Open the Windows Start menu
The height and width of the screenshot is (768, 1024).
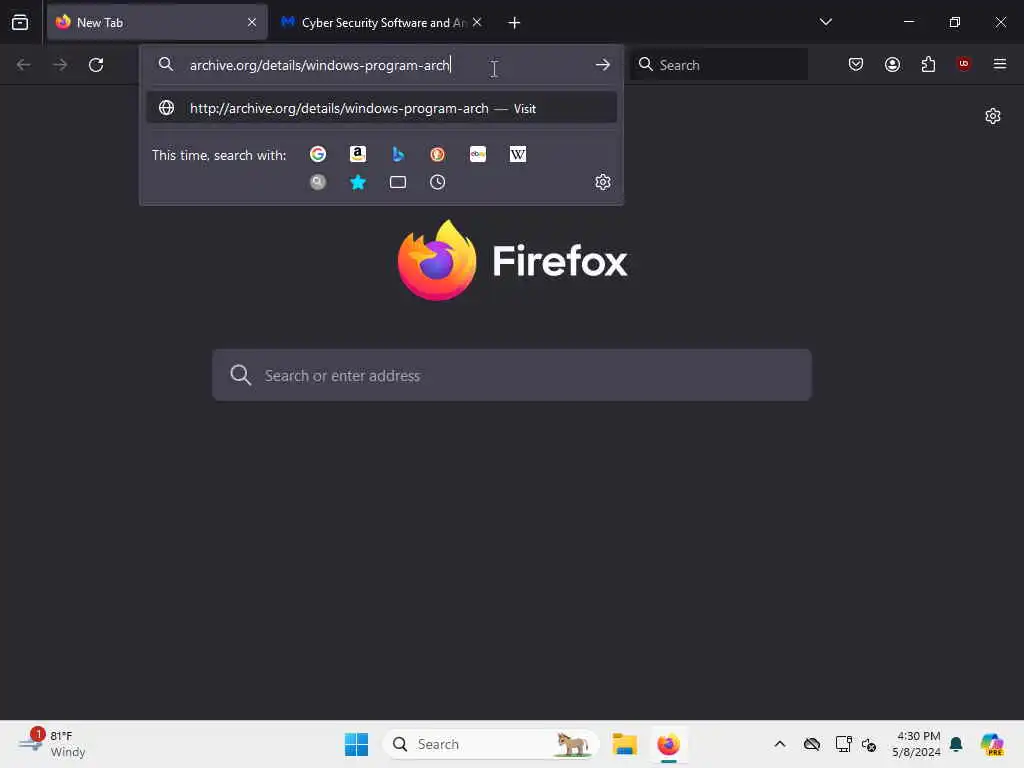357,744
